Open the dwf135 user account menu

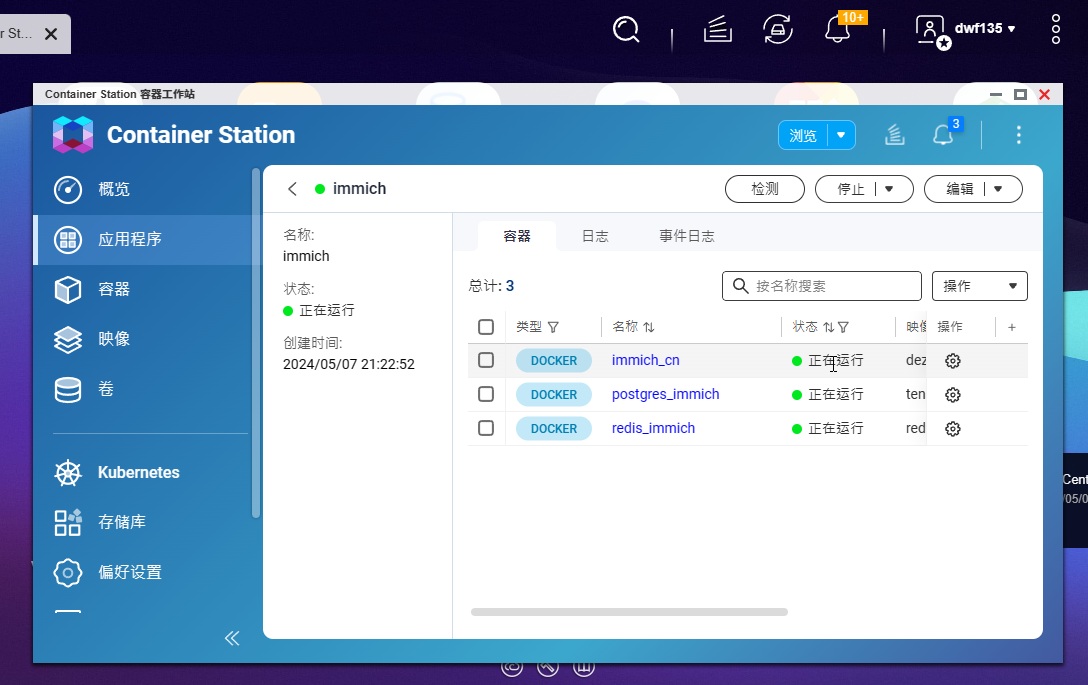click(966, 30)
